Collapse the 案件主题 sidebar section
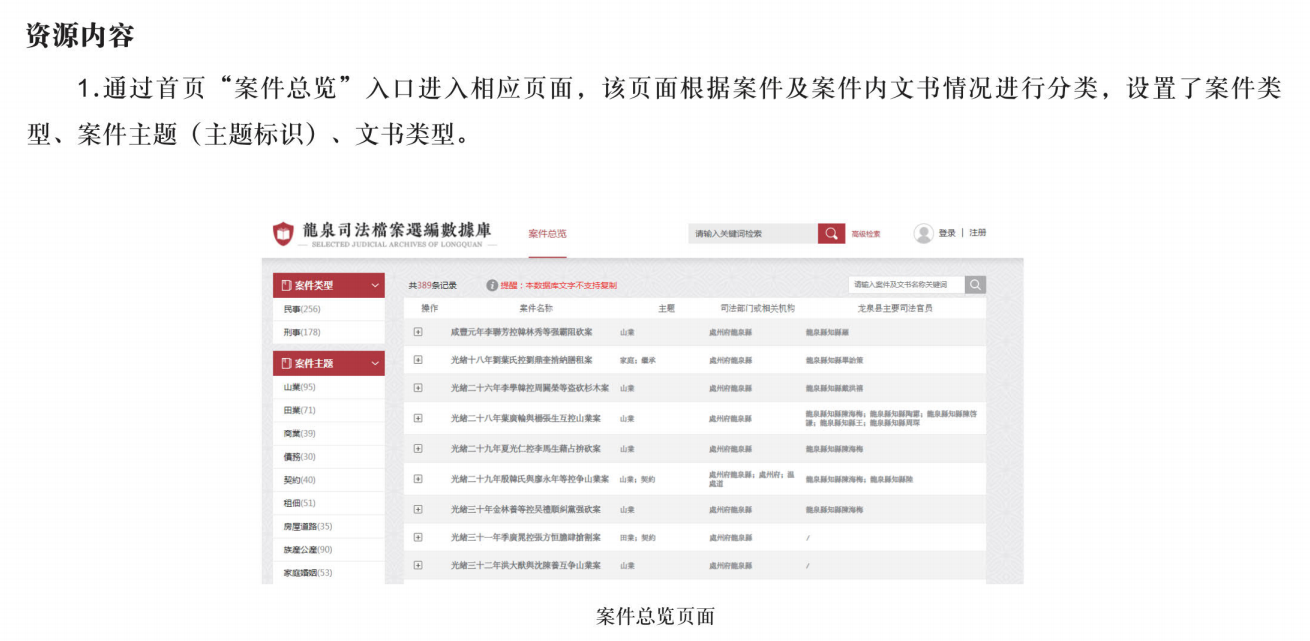1310x641 pixels. tap(375, 363)
